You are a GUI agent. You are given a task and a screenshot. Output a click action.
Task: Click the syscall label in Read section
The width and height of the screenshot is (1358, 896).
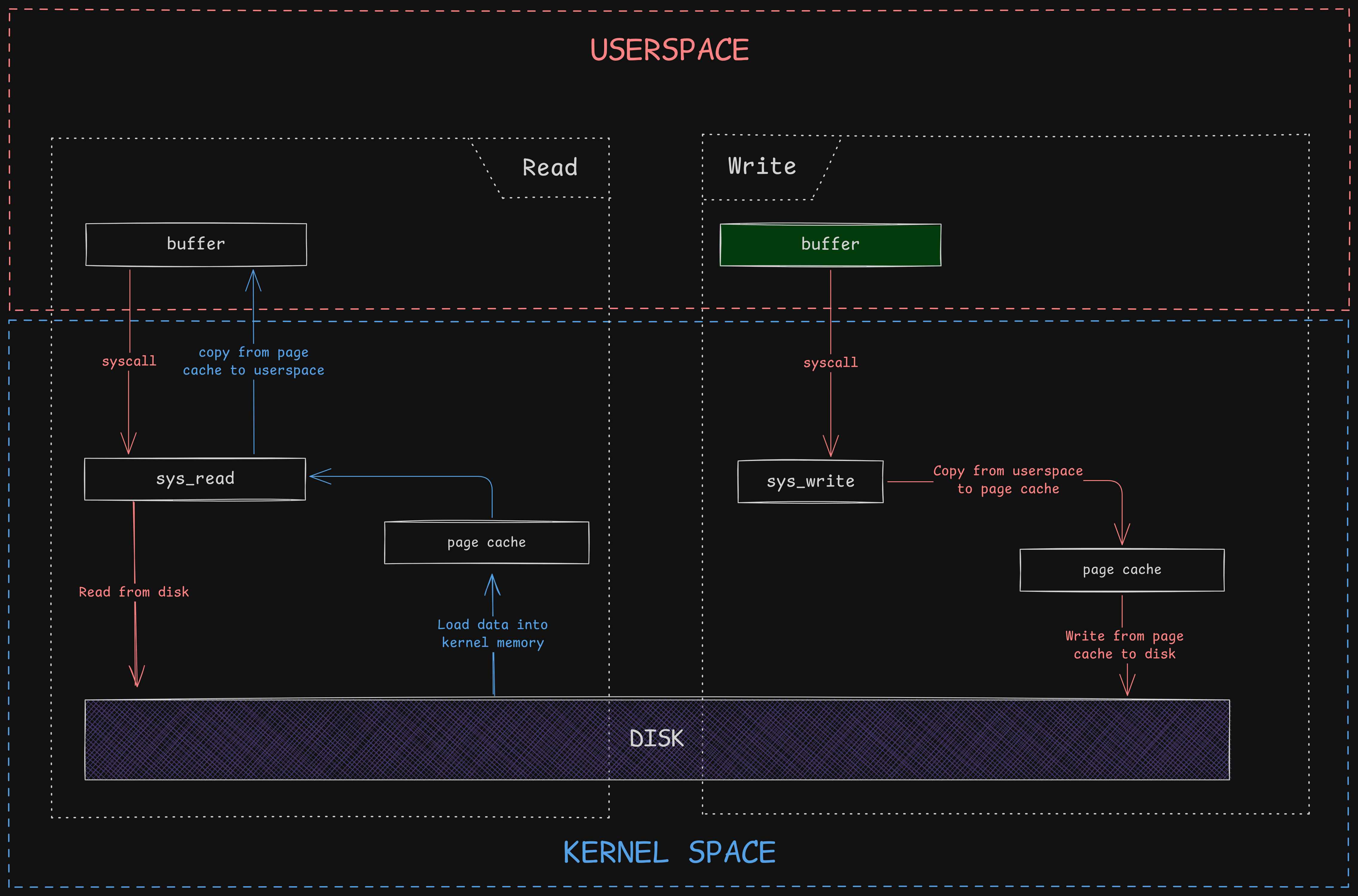[x=129, y=361]
